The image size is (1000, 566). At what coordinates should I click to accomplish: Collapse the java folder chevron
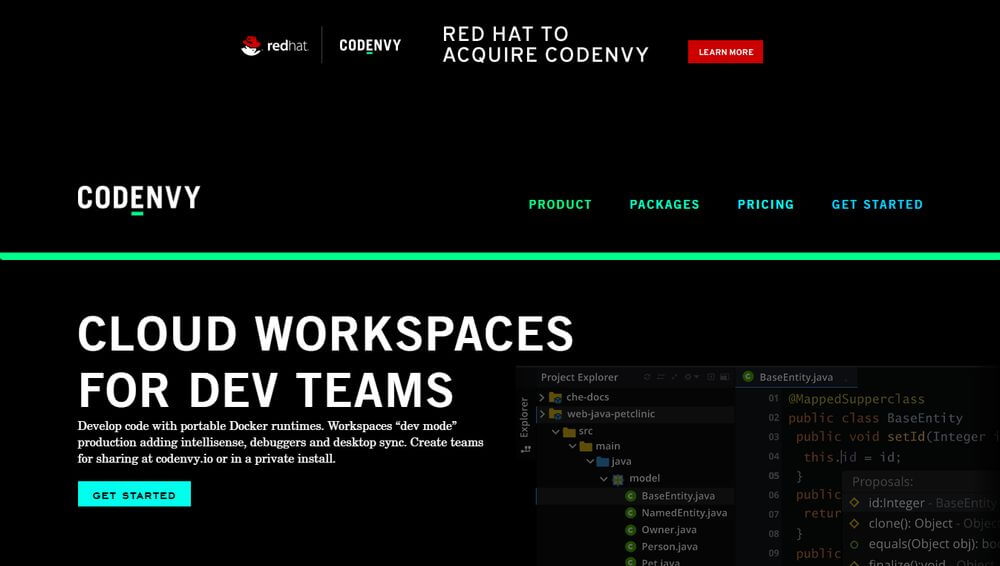pyautogui.click(x=589, y=461)
